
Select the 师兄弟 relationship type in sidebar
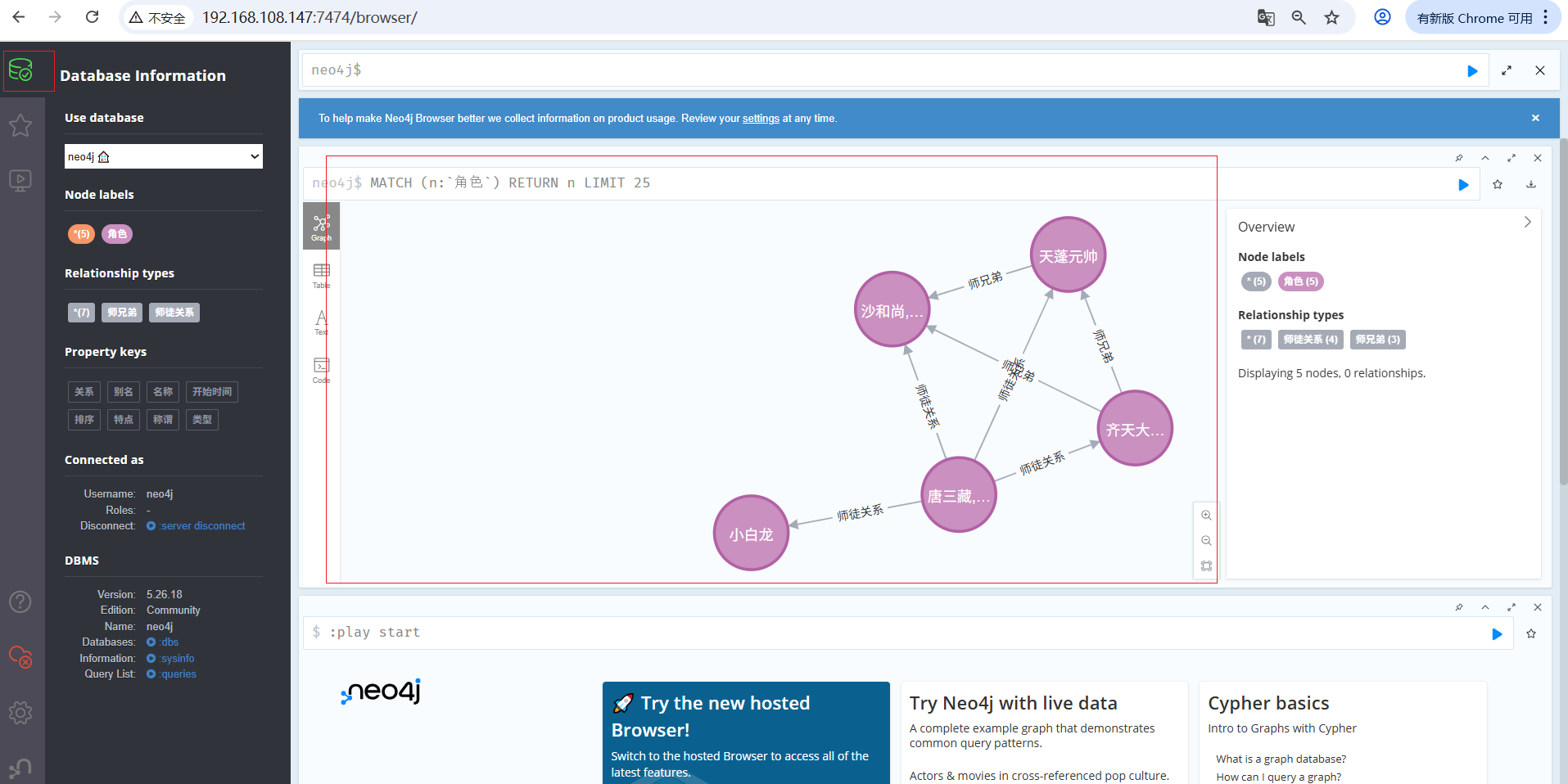click(x=122, y=313)
